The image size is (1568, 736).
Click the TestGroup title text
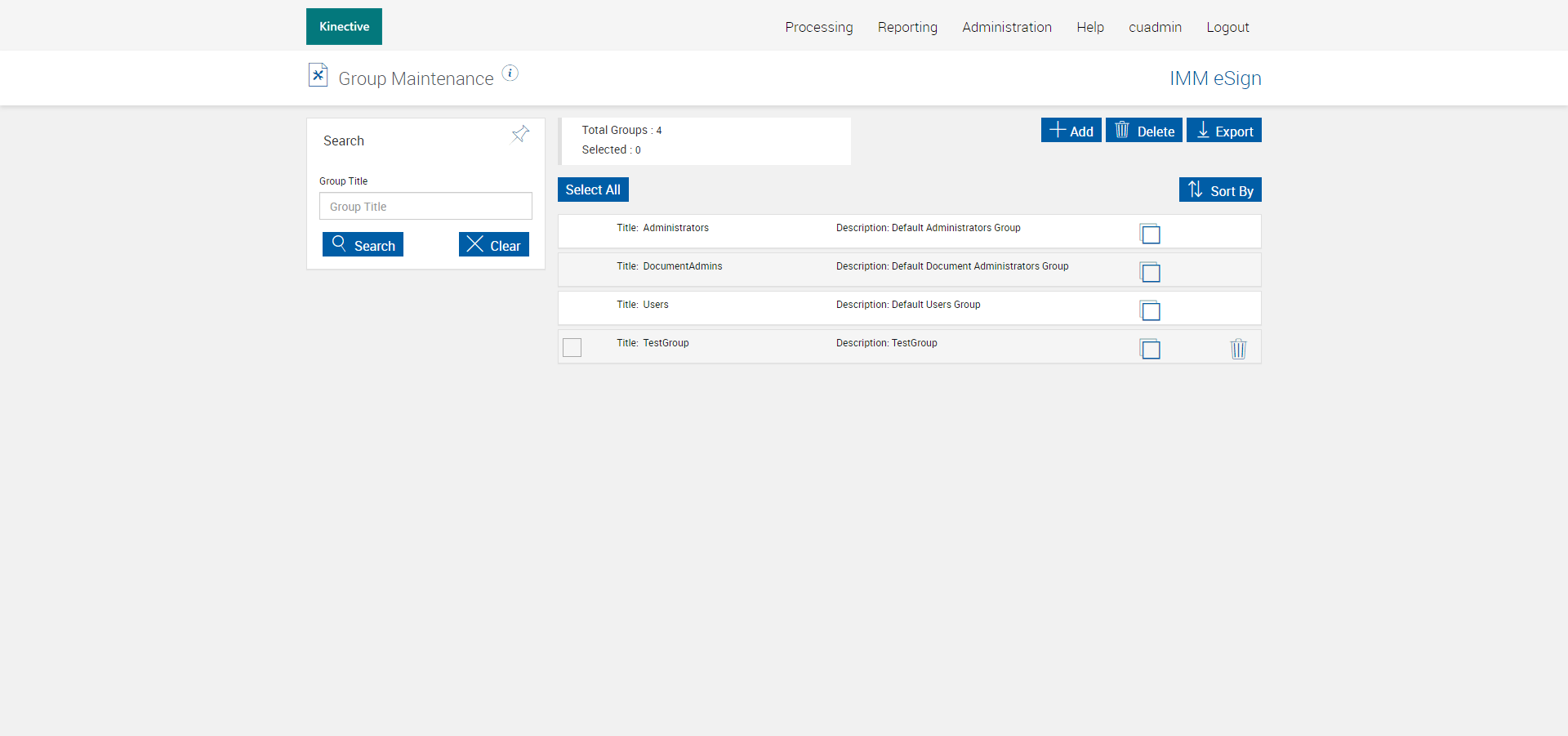click(666, 343)
